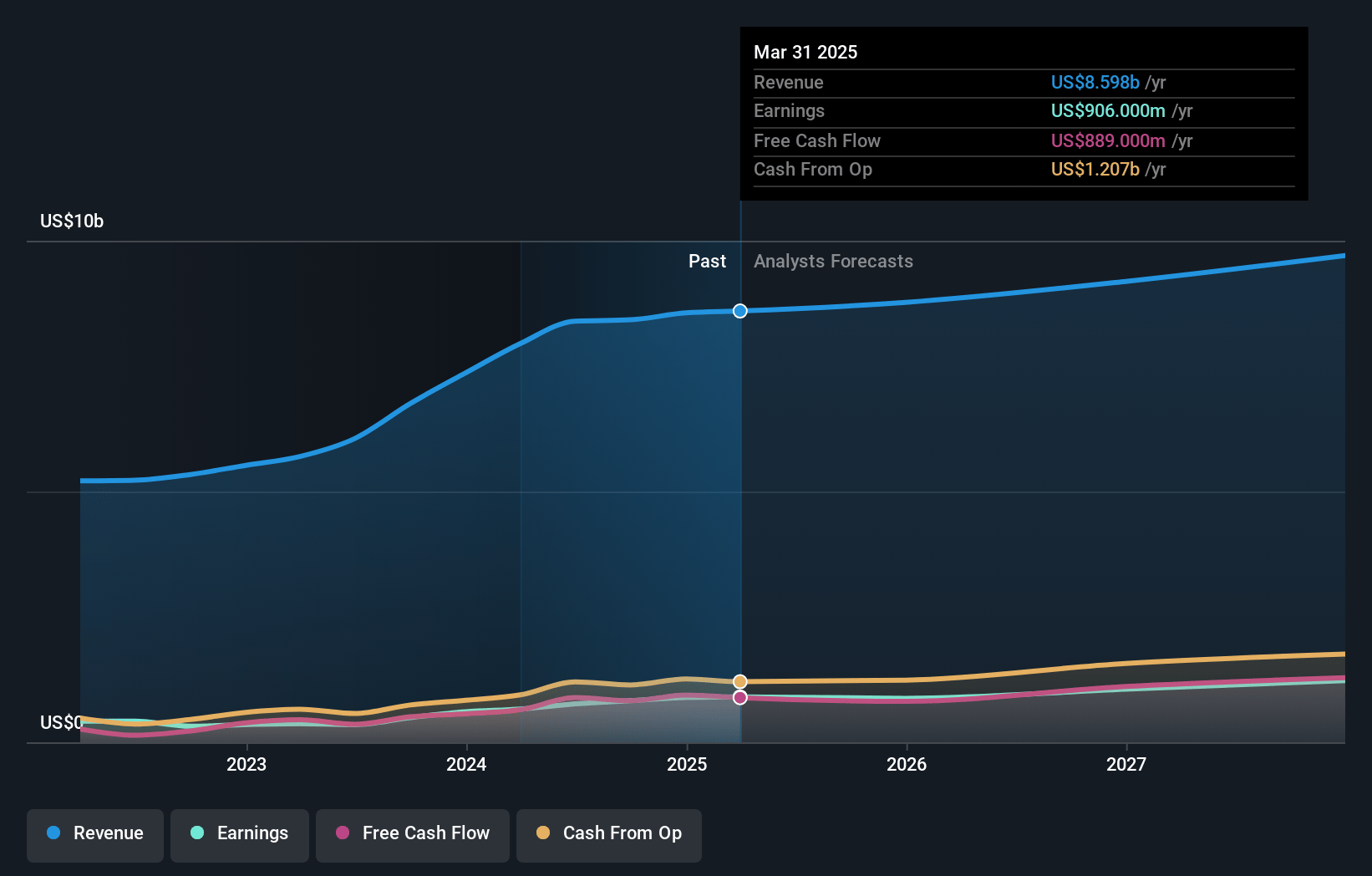The image size is (1372, 876).
Task: Click the 2023 x-axis label
Action: [x=246, y=764]
